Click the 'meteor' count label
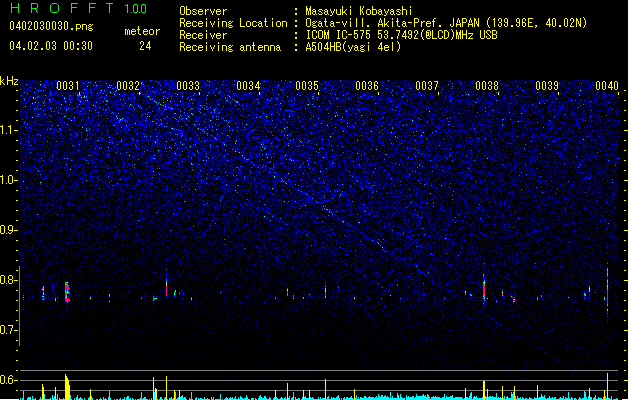The height and width of the screenshot is (400, 629). click(142, 31)
